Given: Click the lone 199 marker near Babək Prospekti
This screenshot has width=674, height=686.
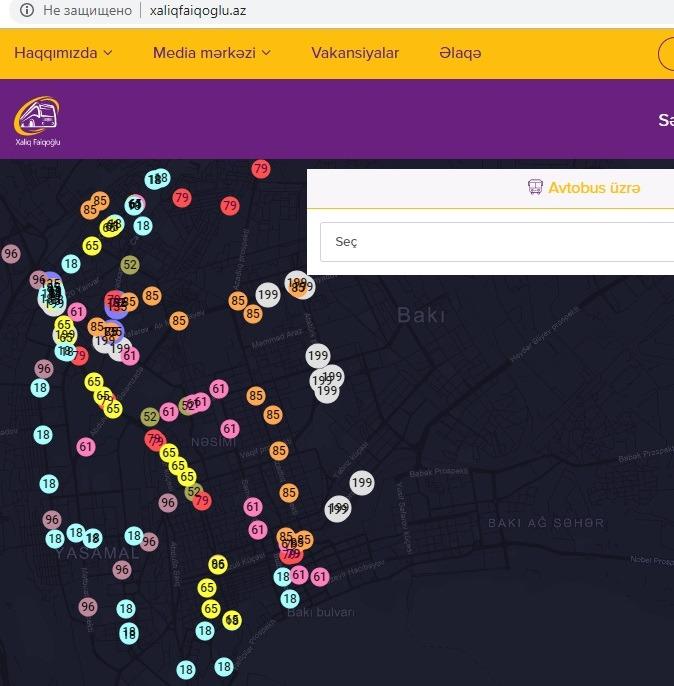Looking at the screenshot, I should point(361,483).
